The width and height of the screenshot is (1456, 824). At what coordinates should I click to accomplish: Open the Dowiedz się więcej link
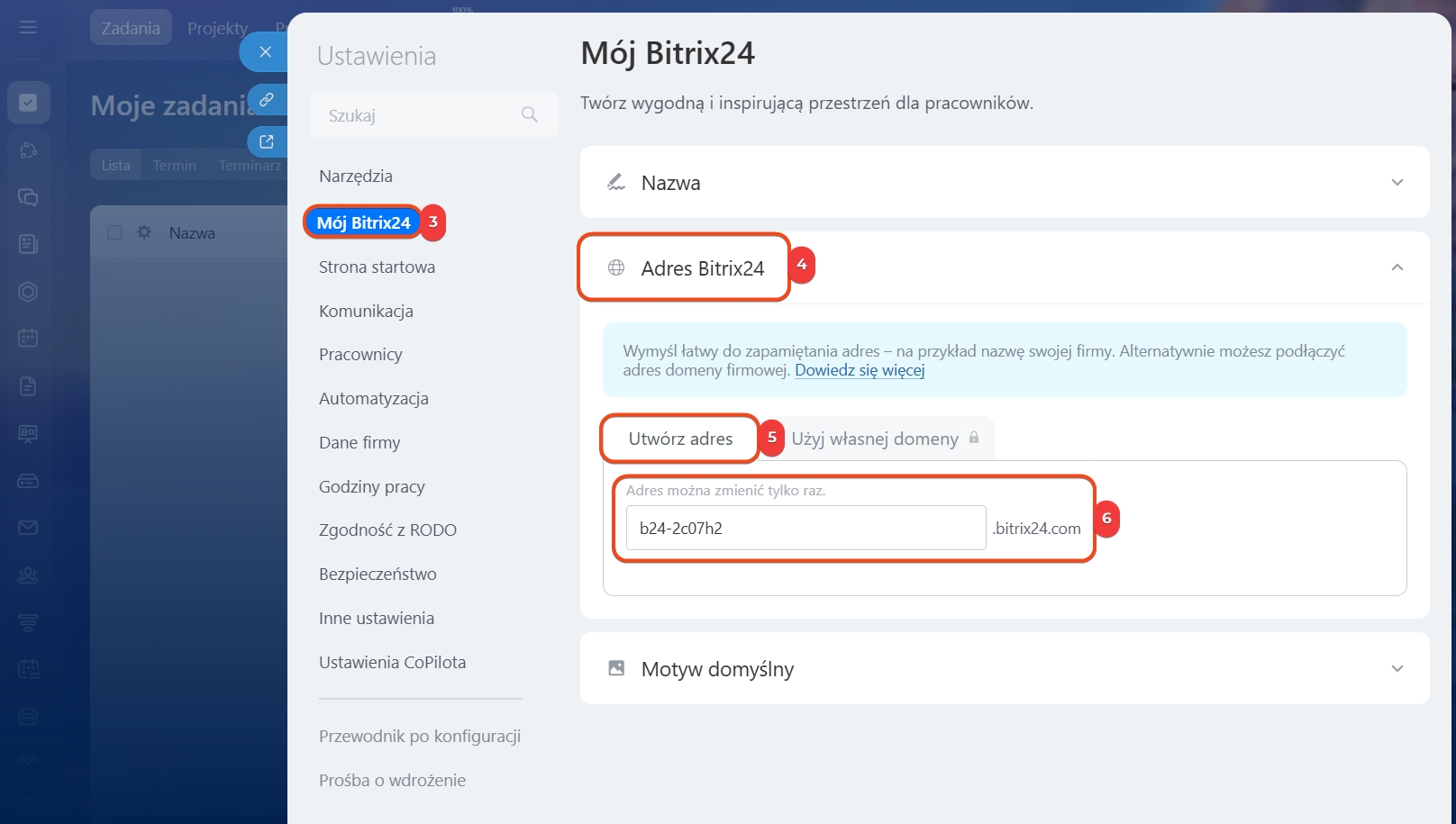pos(860,370)
